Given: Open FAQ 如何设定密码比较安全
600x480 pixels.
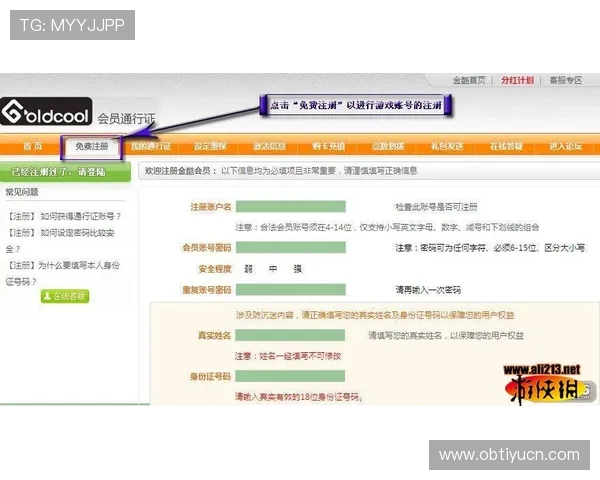Looking at the screenshot, I should click(x=60, y=241).
